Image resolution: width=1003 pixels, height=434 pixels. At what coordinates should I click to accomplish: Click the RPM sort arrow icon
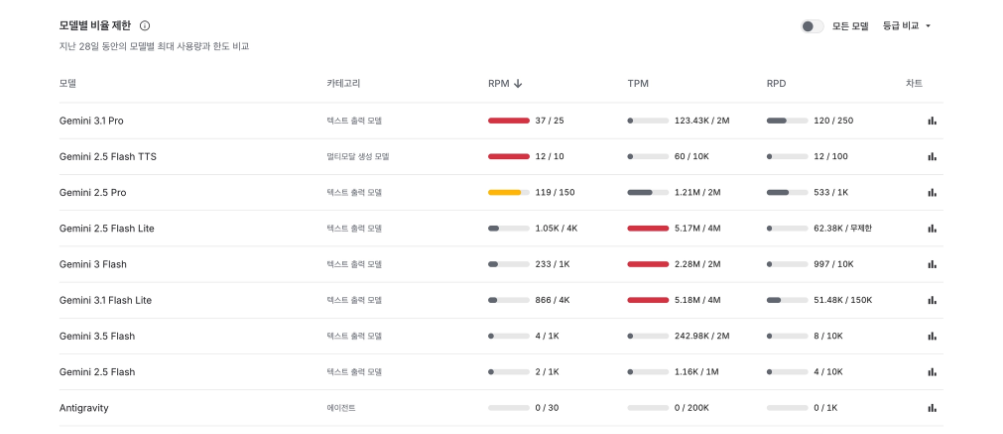pyautogui.click(x=518, y=83)
